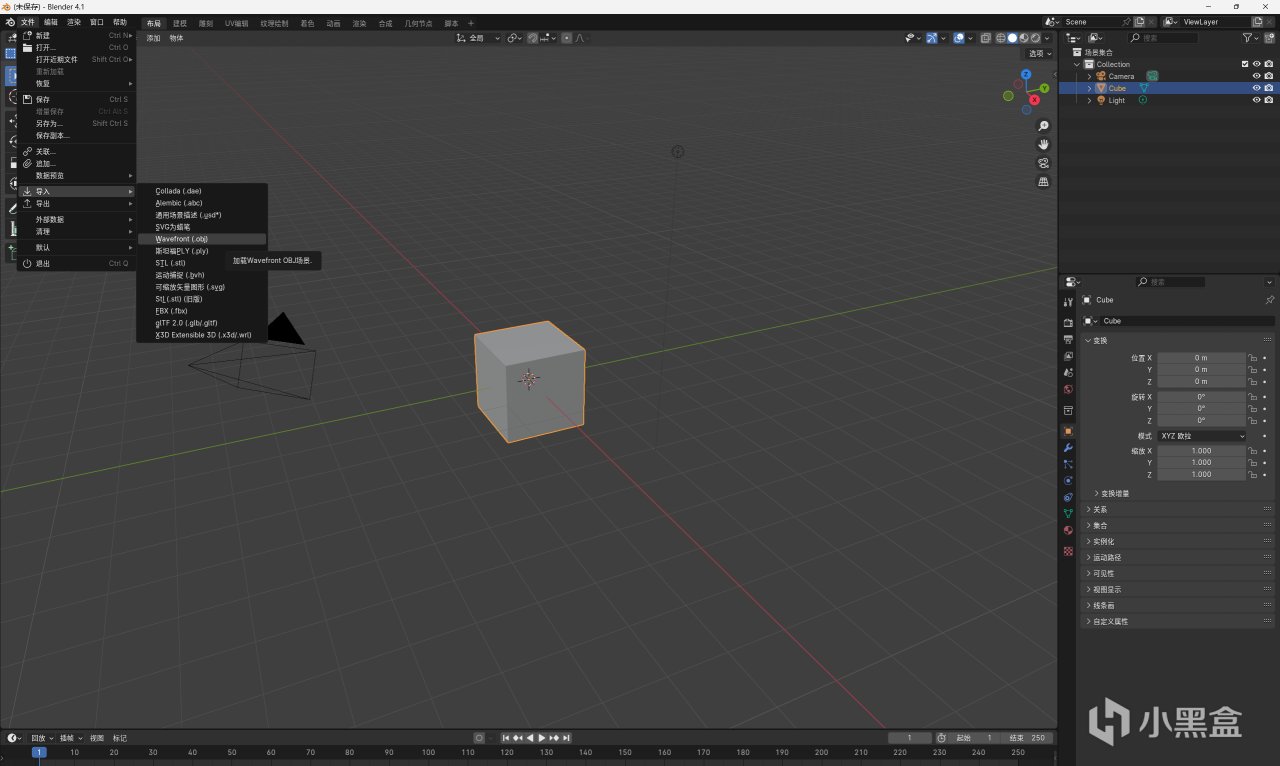Viewport: 1280px width, 766px height.
Task: Open the Object Constraints properties tab
Action: [1068, 497]
